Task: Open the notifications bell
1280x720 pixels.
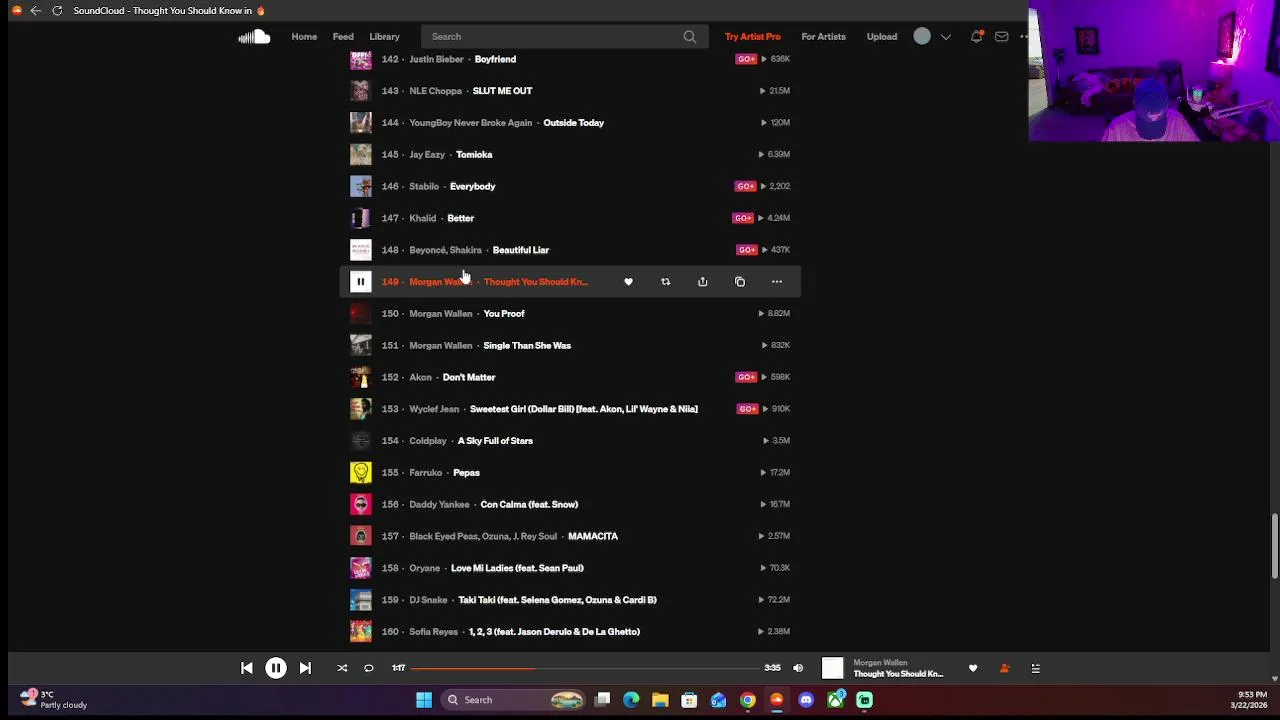Action: (x=976, y=37)
